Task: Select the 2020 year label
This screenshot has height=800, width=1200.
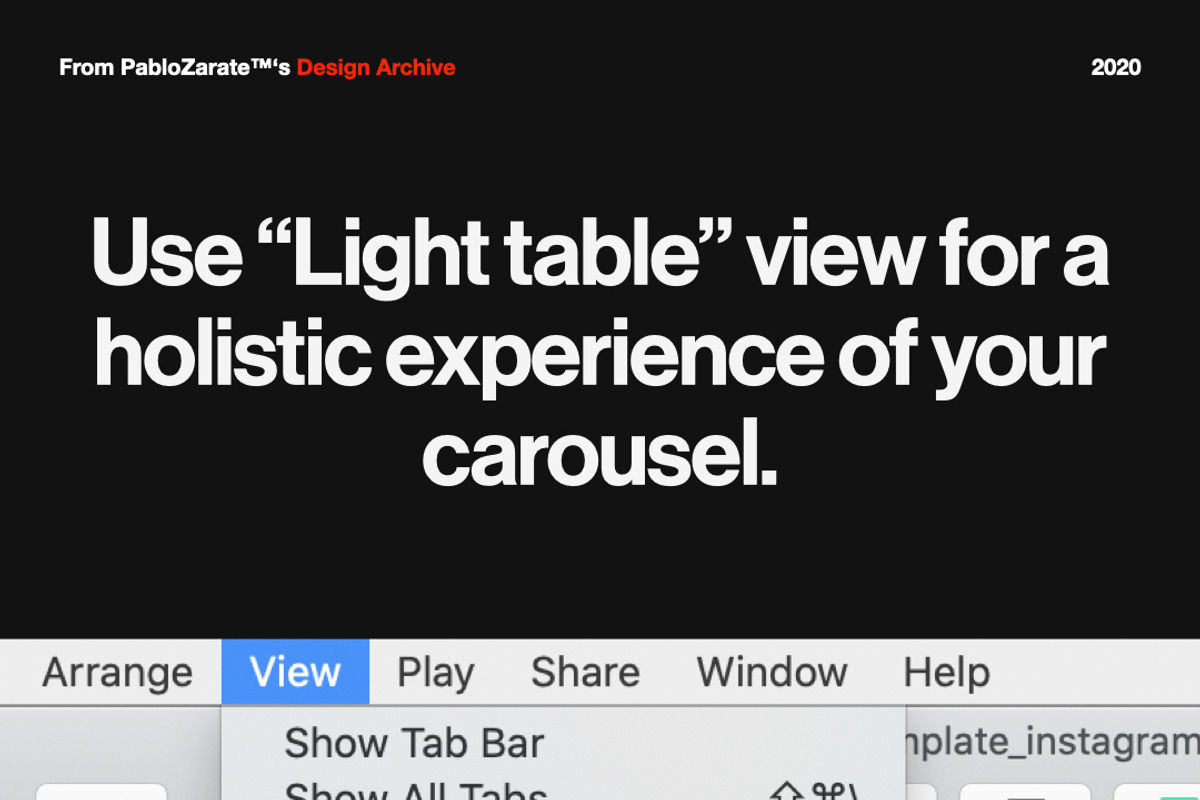Action: click(1116, 68)
